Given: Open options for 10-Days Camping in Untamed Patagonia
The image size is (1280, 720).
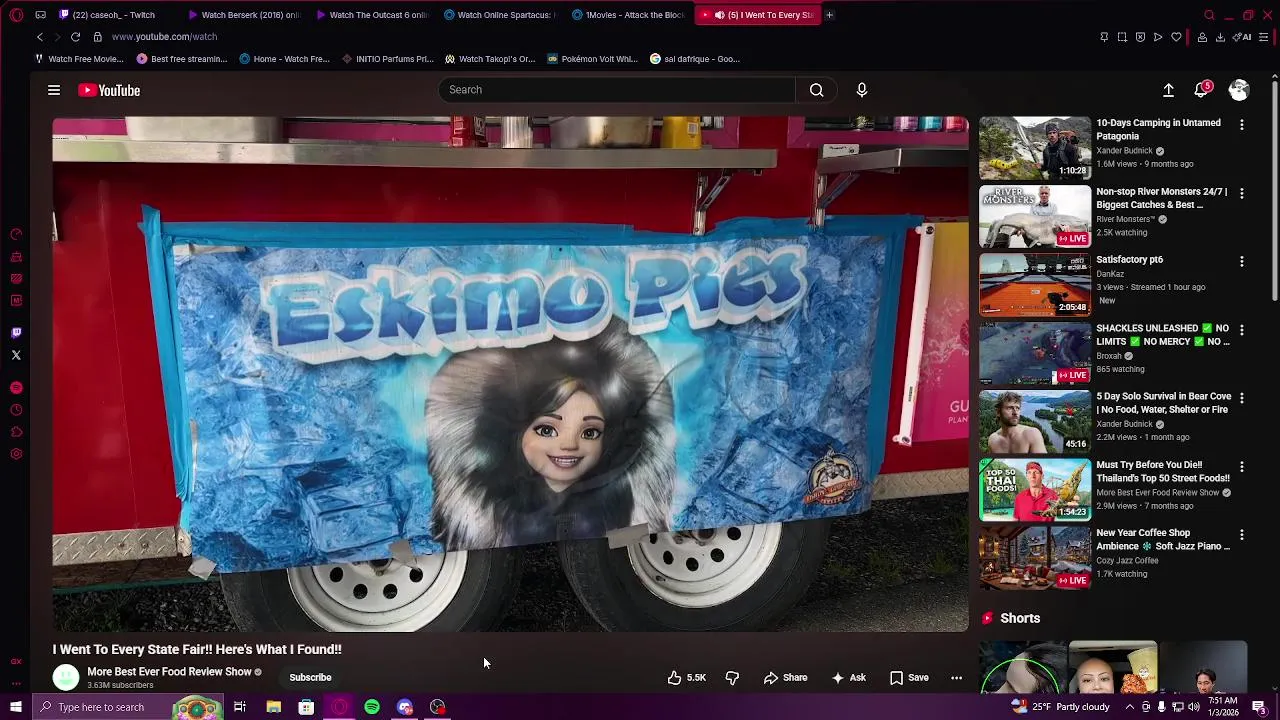Looking at the screenshot, I should [x=1242, y=125].
